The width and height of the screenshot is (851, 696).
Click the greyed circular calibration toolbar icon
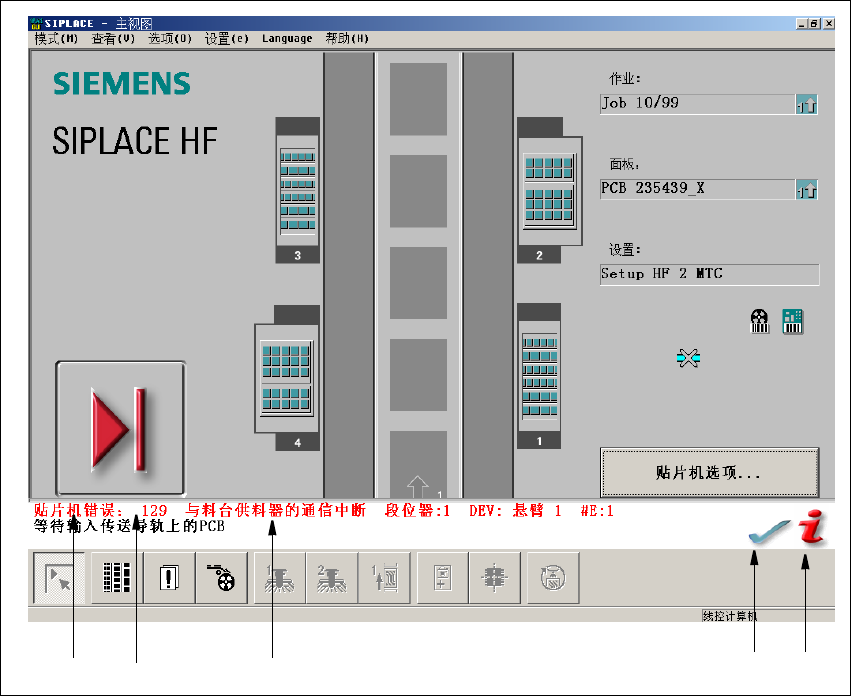click(553, 578)
